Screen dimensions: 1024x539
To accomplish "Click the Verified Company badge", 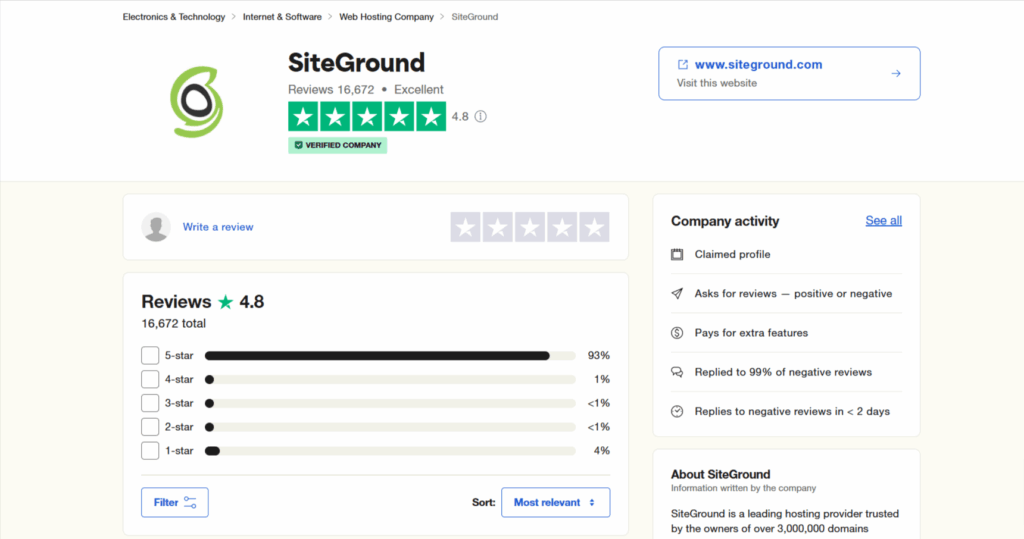I will [x=337, y=145].
